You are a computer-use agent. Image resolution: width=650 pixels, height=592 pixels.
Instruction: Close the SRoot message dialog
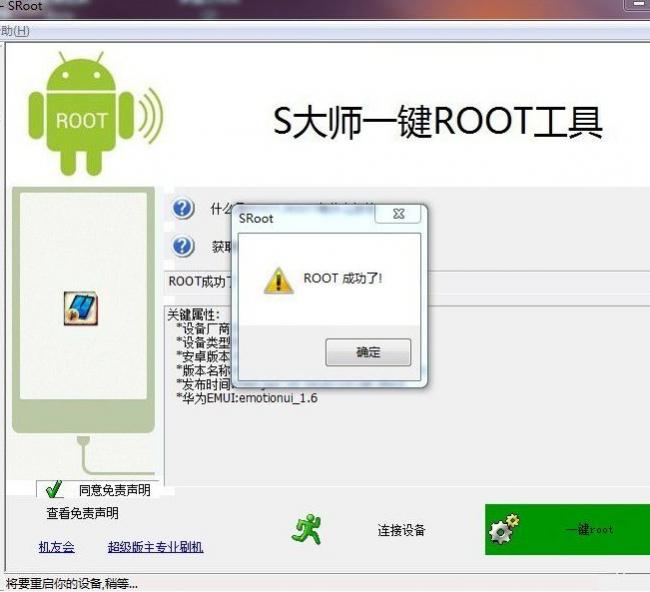click(x=398, y=214)
